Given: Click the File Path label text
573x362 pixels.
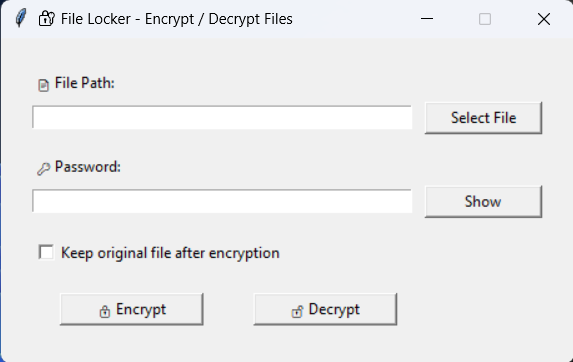Looking at the screenshot, I should tap(84, 83).
